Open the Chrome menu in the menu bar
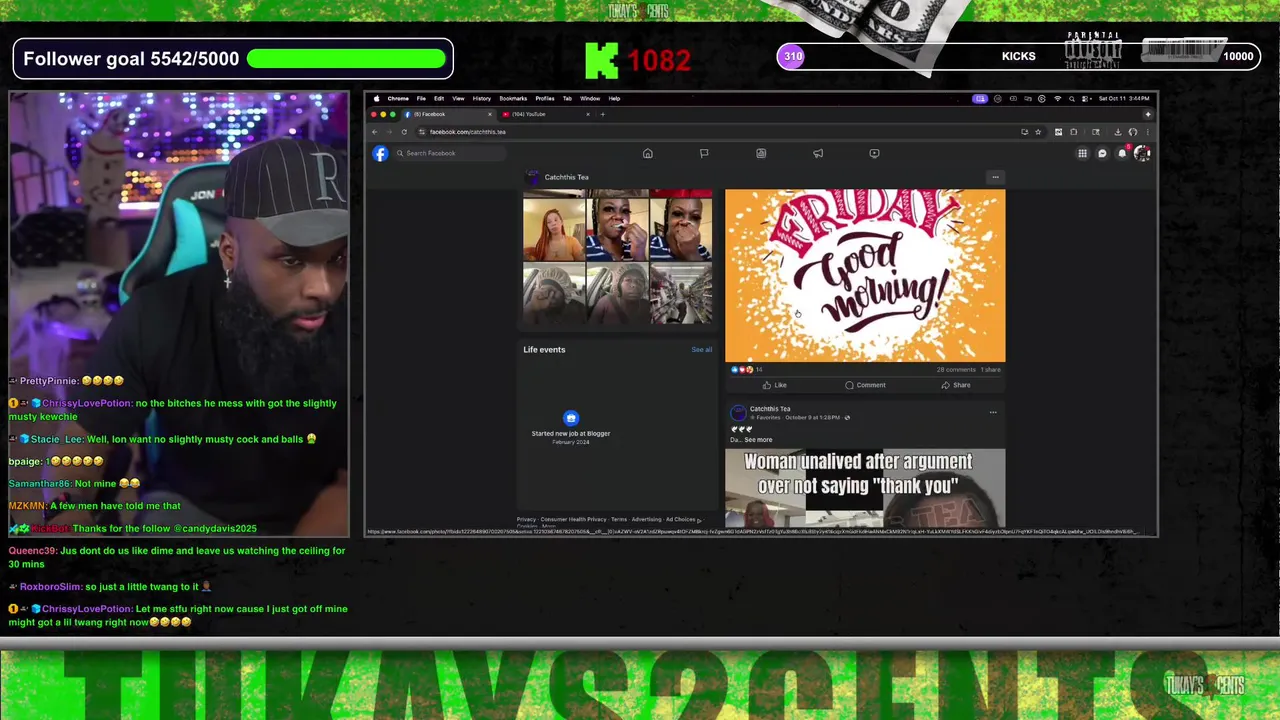This screenshot has height=720, width=1280. coord(398,98)
